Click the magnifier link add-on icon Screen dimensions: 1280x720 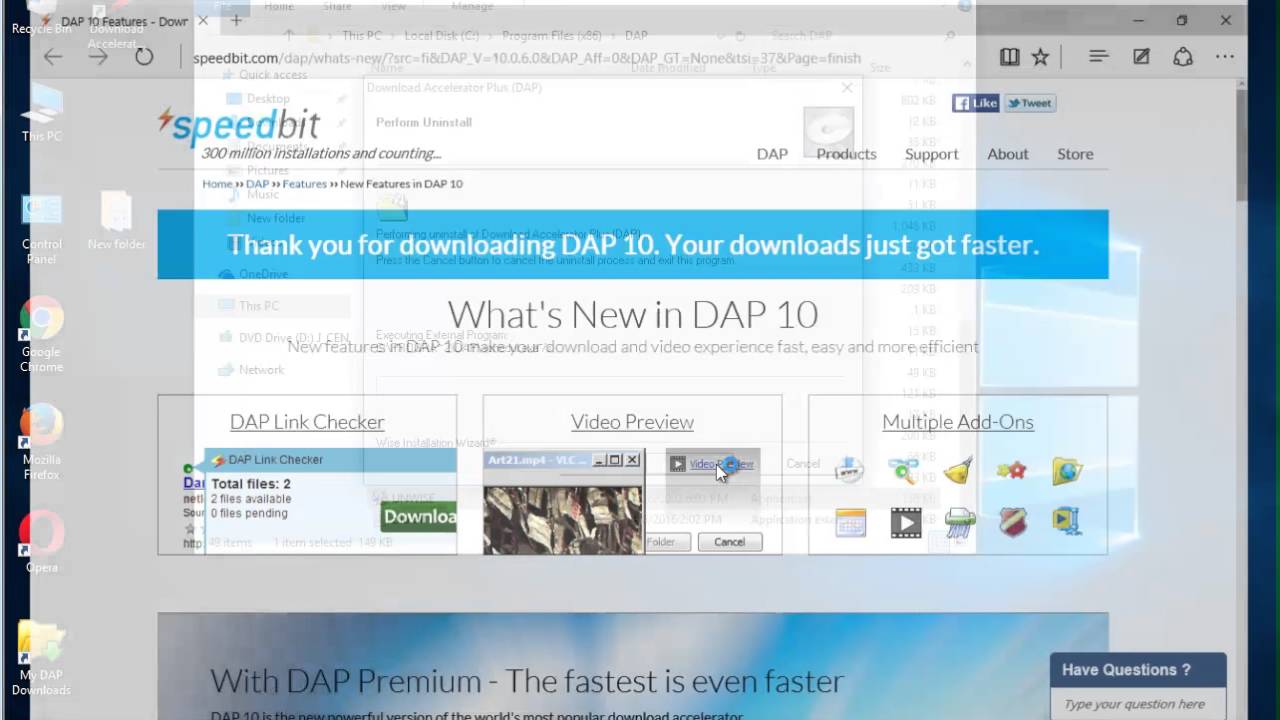(904, 470)
